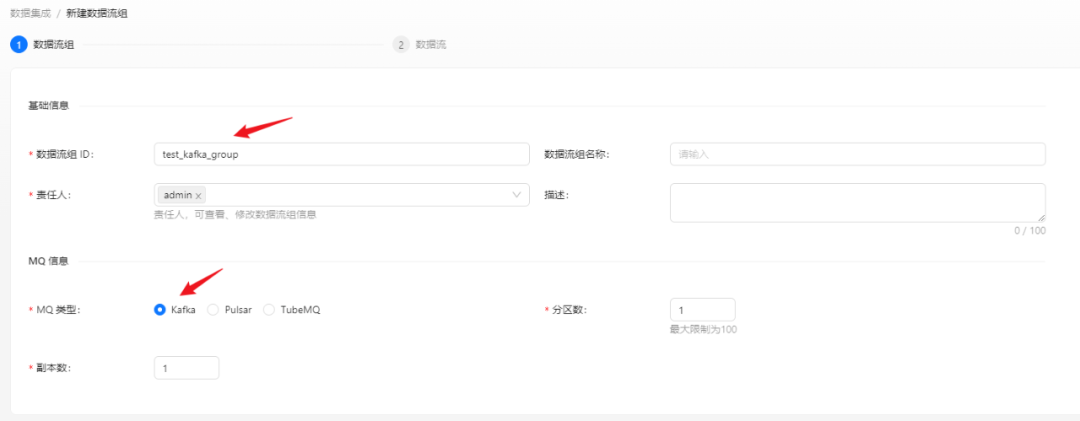The height and width of the screenshot is (421, 1080).
Task: Select the TubeMQ radio button
Action: coord(269,310)
